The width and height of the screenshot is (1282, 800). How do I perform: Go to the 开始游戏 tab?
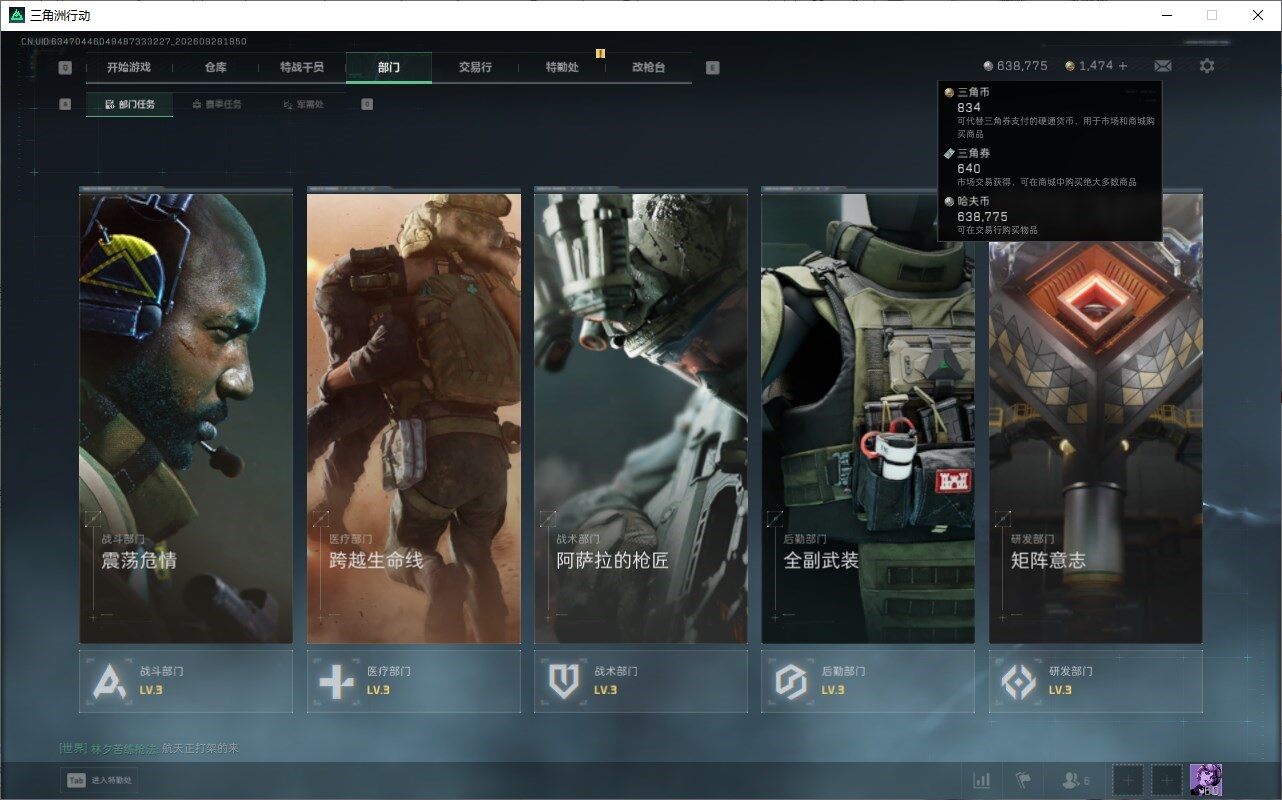pyautogui.click(x=129, y=67)
